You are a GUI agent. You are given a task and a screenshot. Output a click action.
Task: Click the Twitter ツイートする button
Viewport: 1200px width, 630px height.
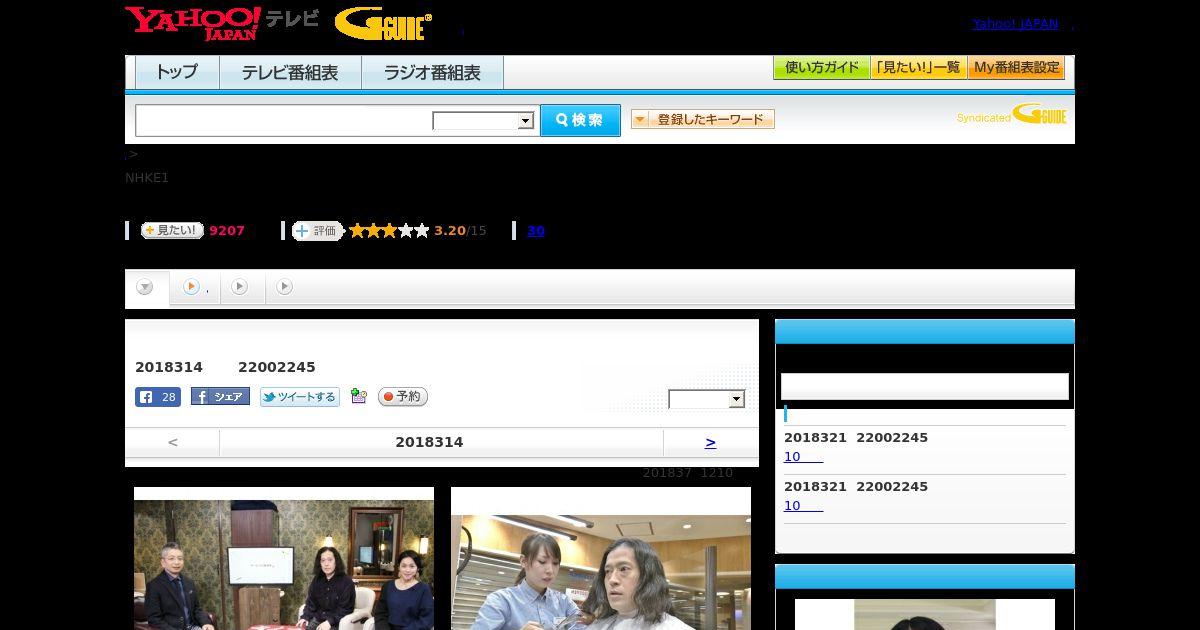(x=300, y=397)
